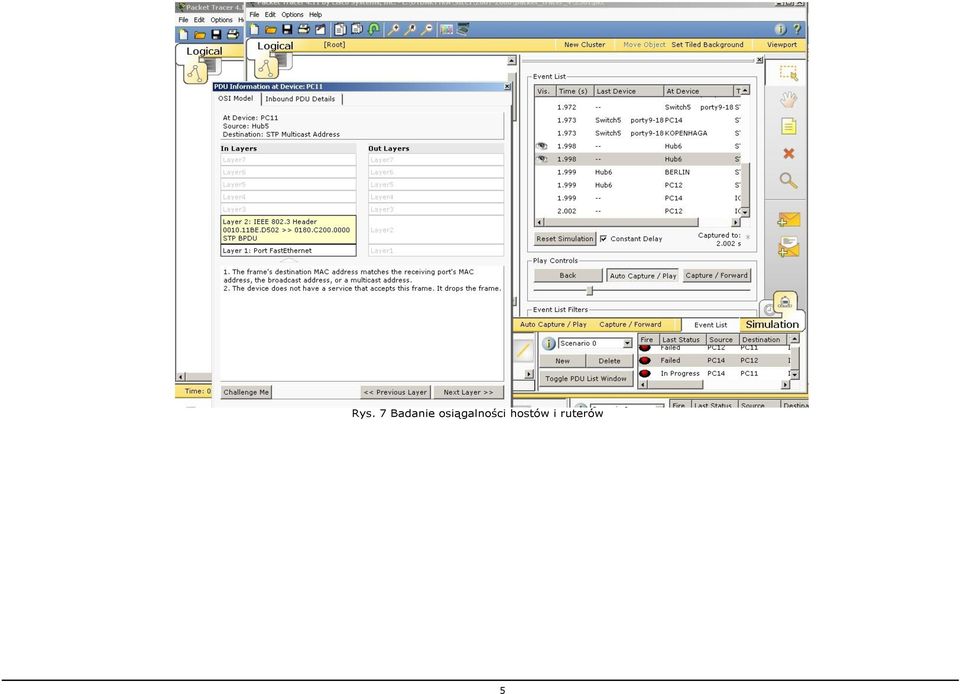The height and width of the screenshot is (694, 960).
Task: Click the Logical workspace icon in back window
Action: [196, 72]
